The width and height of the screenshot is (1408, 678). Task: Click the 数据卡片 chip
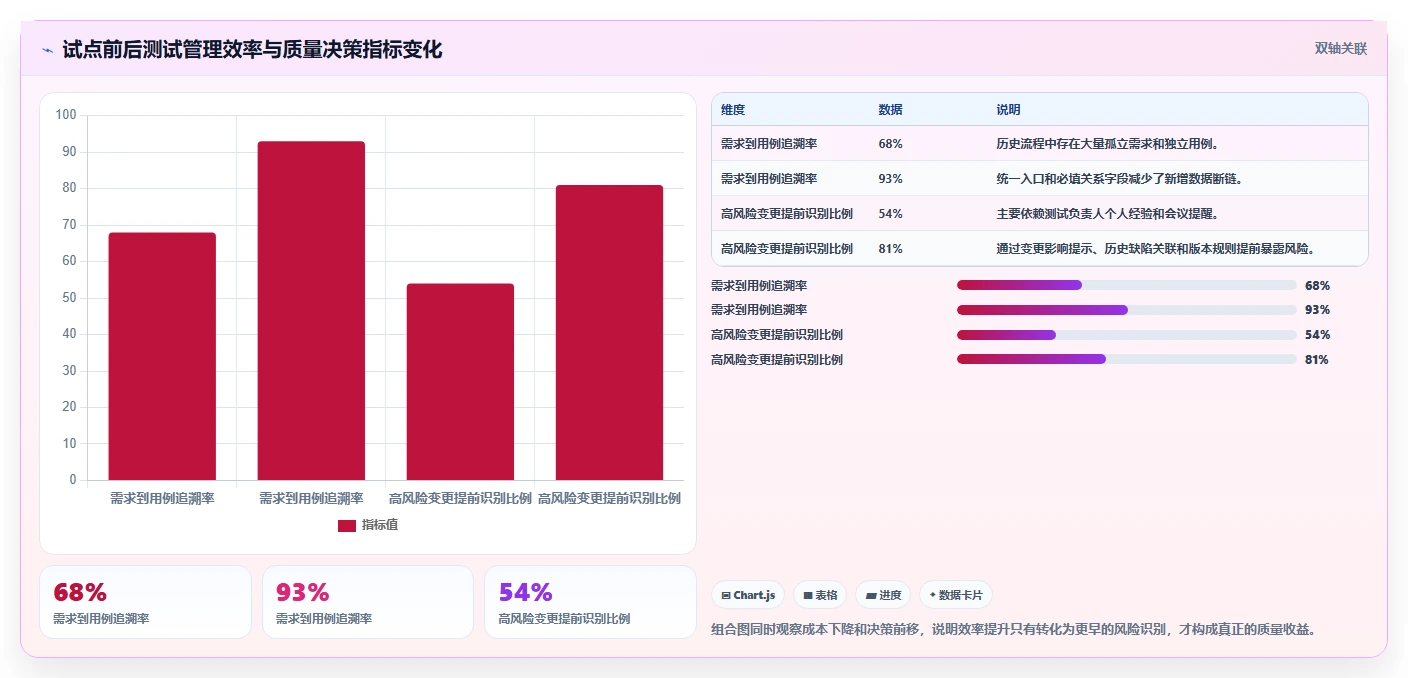956,595
